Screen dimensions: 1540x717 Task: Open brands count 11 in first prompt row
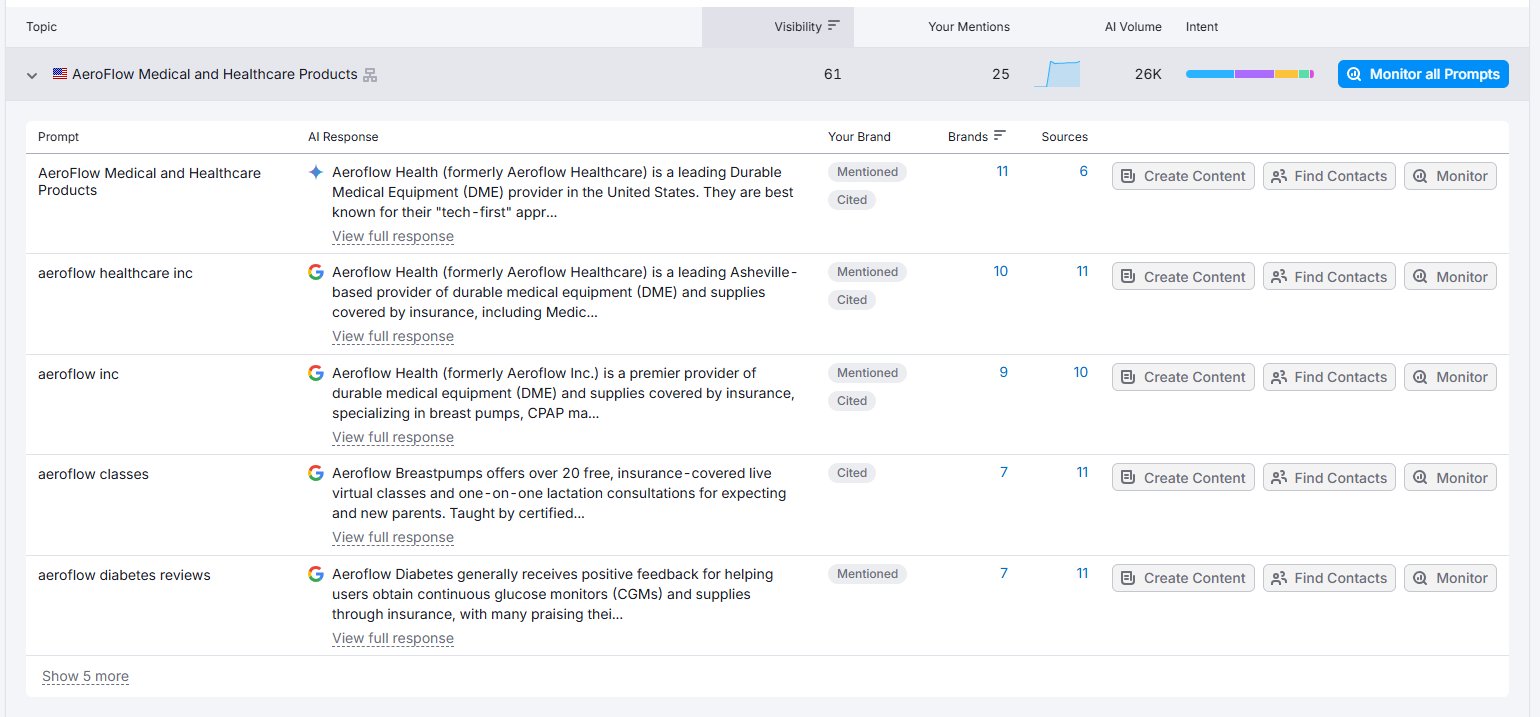coord(1002,171)
